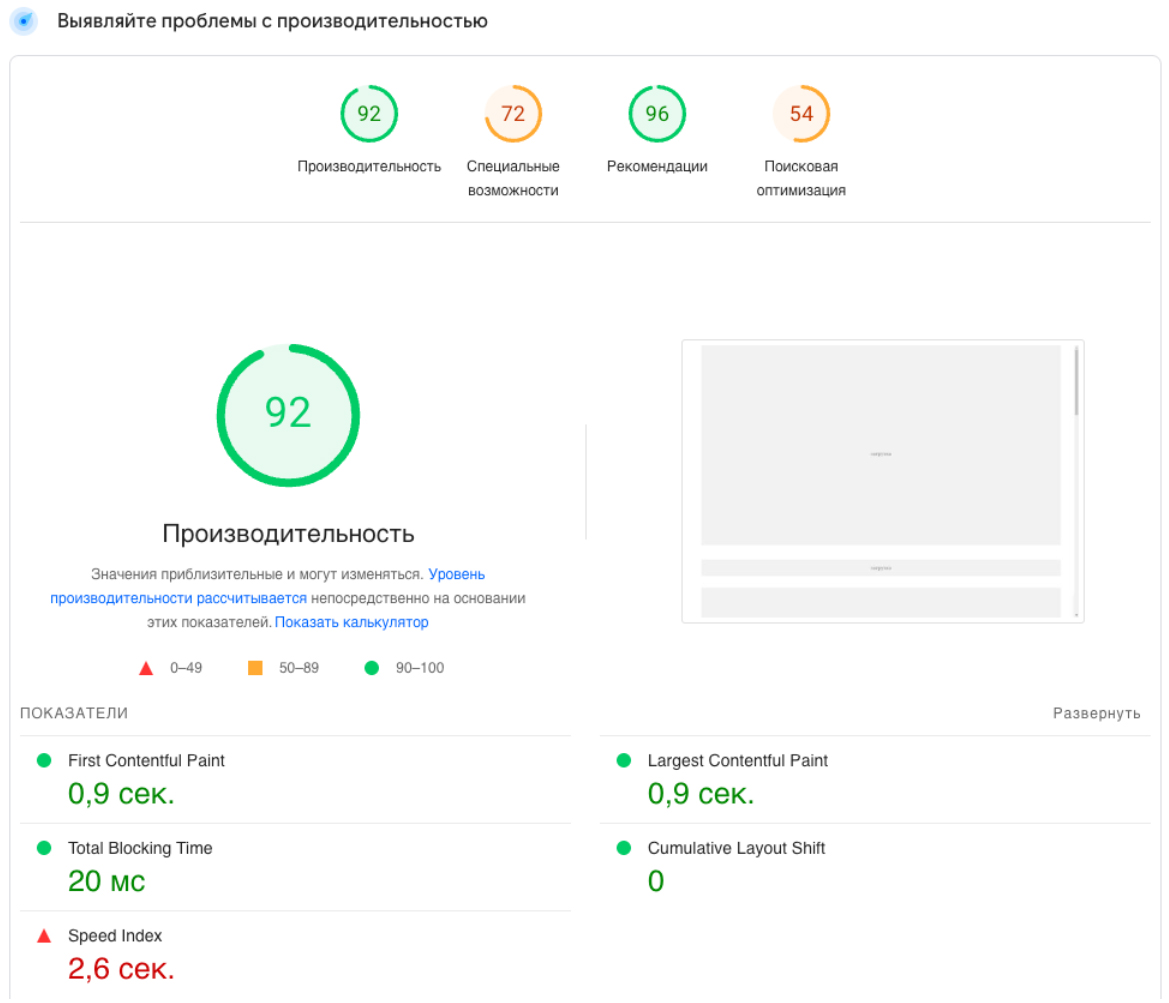Image resolution: width=1169 pixels, height=1003 pixels.
Task: Click the blue performance diagnostics icon in header
Action: pyautogui.click(x=23, y=21)
